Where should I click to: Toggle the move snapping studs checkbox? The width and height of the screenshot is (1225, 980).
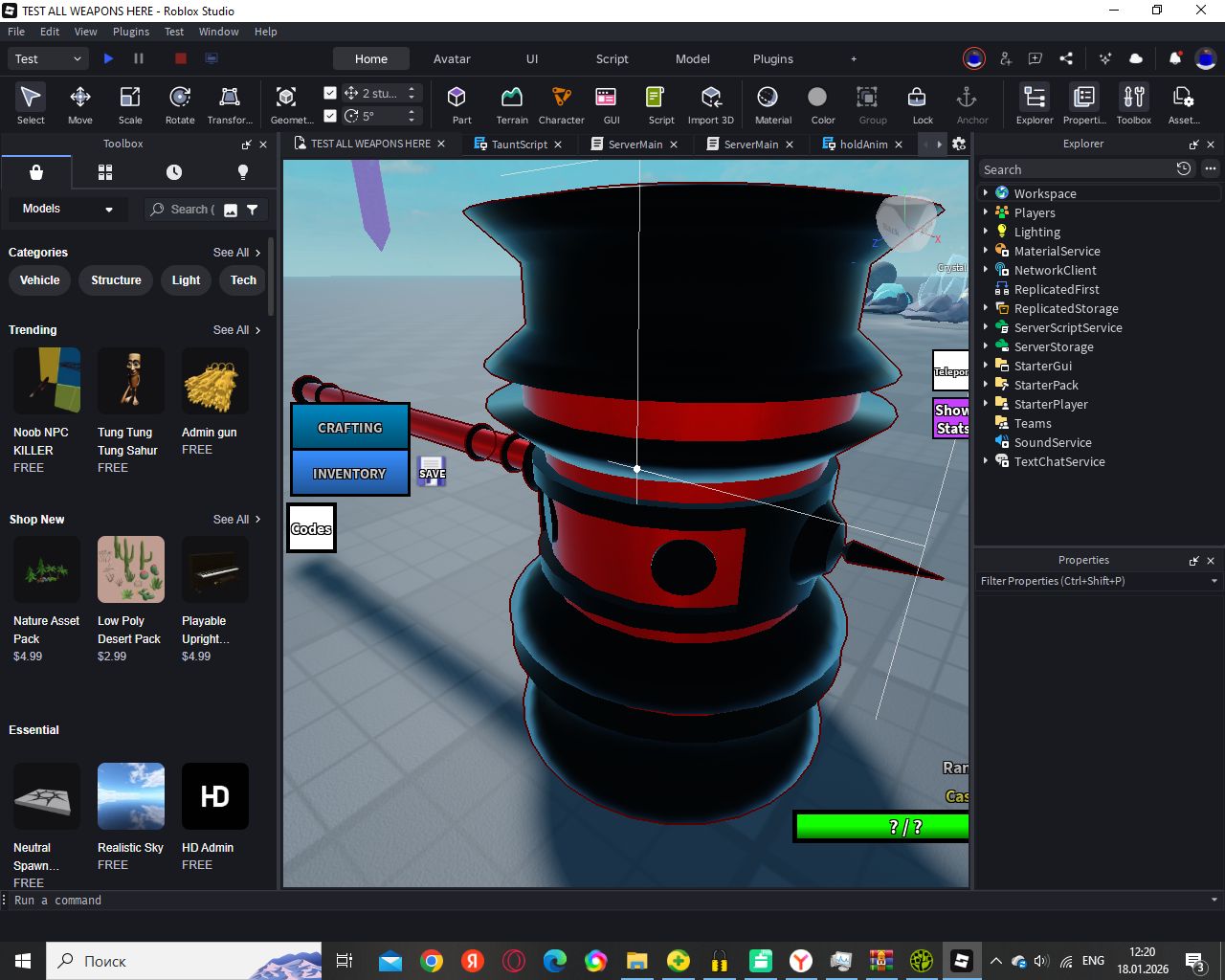tap(330, 93)
